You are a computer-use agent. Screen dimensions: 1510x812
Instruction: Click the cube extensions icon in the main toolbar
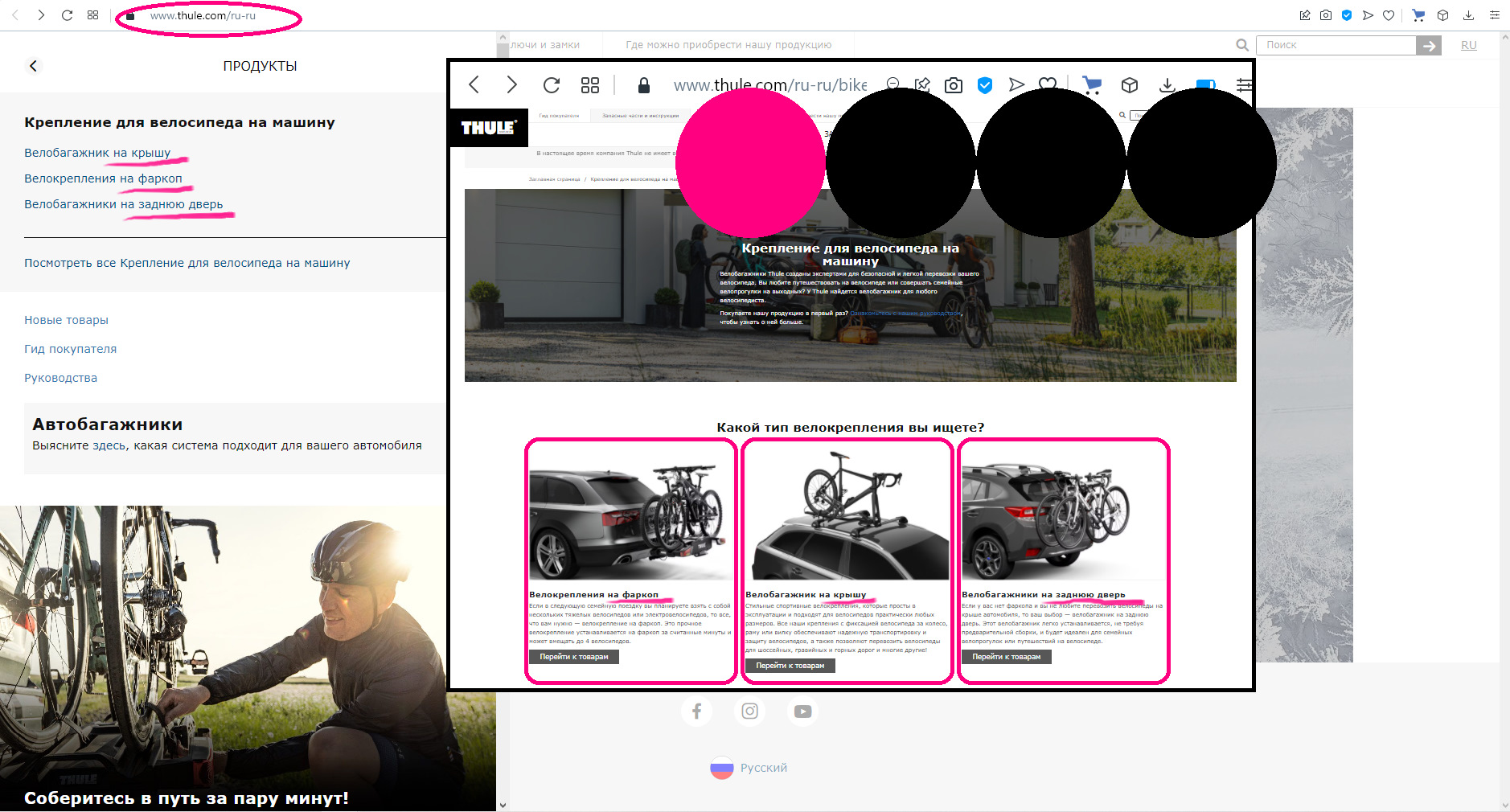pos(1443,15)
